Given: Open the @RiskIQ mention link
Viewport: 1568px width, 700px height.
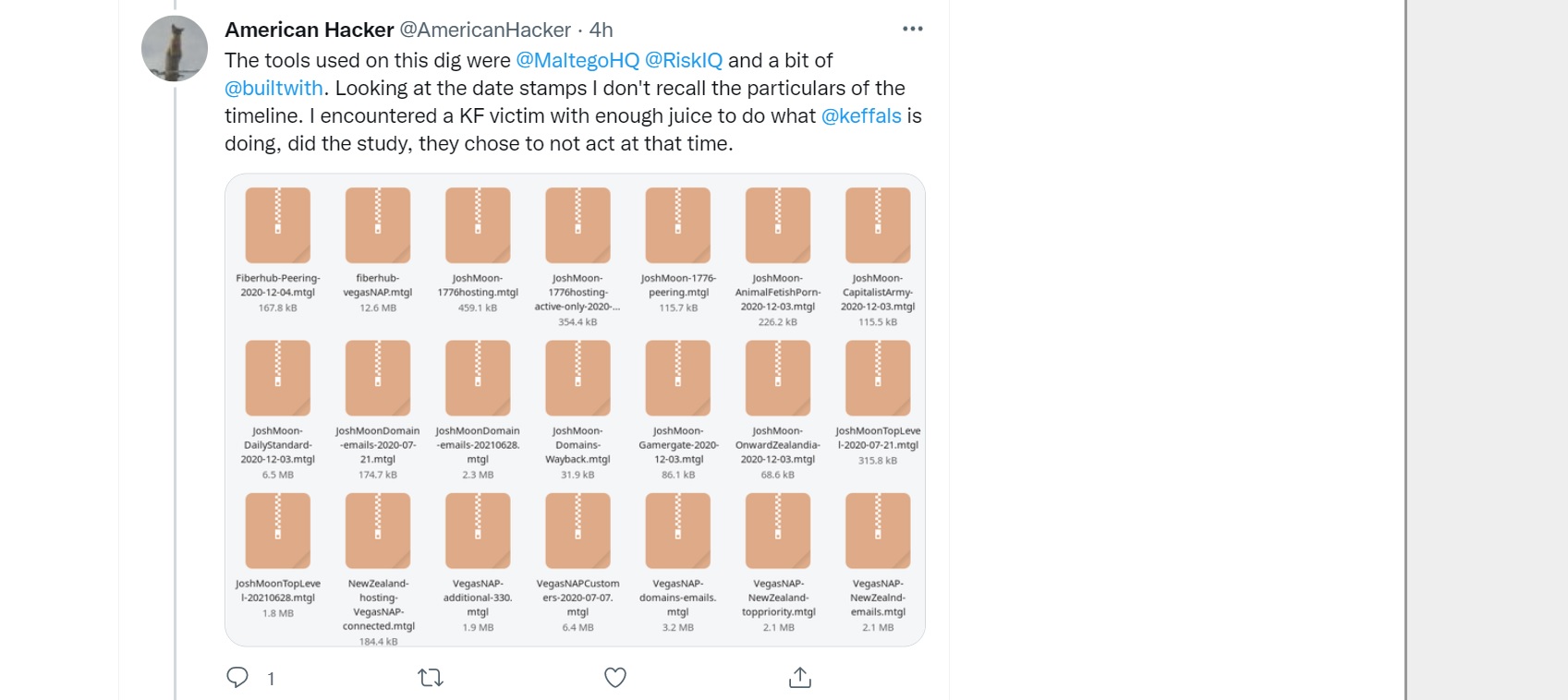Looking at the screenshot, I should click(x=684, y=60).
